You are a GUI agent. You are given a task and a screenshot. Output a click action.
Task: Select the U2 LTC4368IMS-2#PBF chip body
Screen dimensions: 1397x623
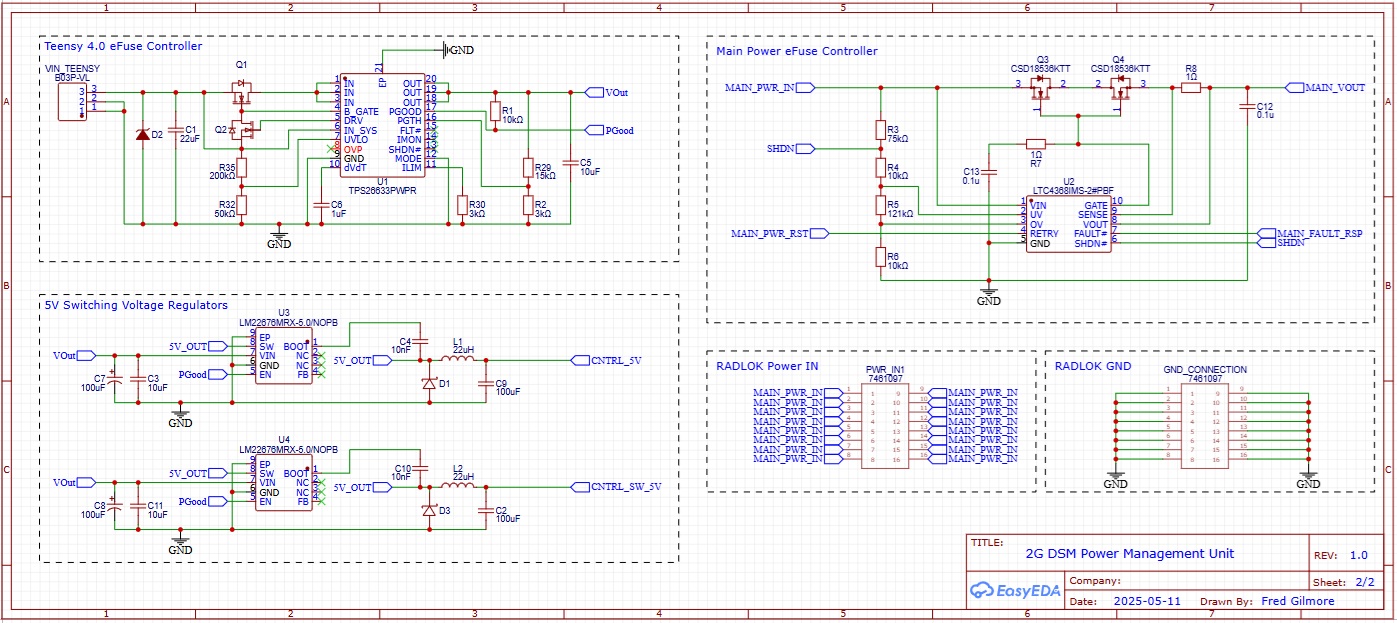1069,223
